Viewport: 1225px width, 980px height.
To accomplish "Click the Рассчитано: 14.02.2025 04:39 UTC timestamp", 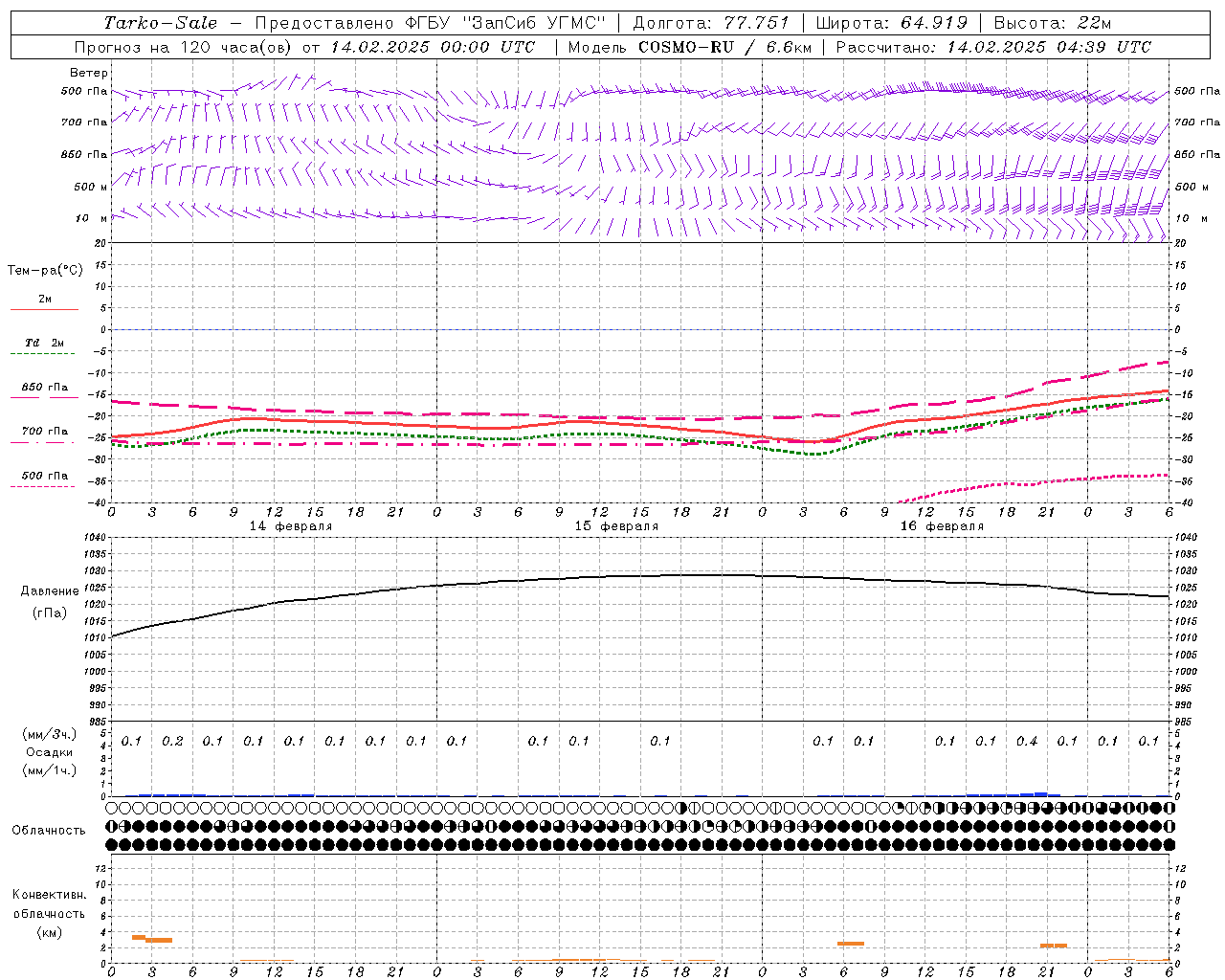I will point(993,47).
